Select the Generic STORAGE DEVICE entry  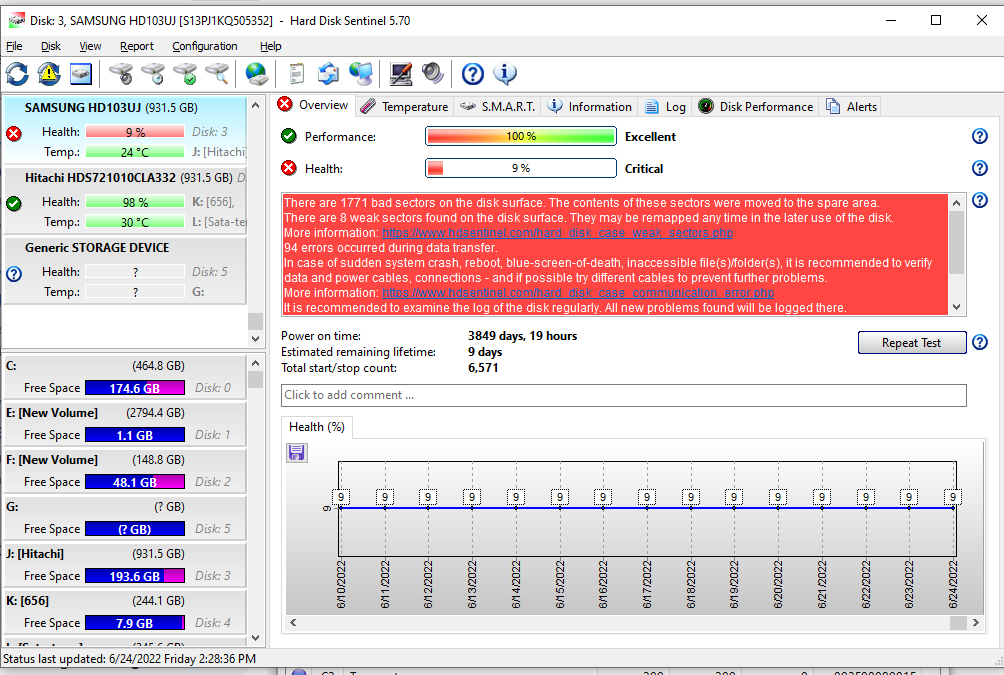click(x=125, y=270)
